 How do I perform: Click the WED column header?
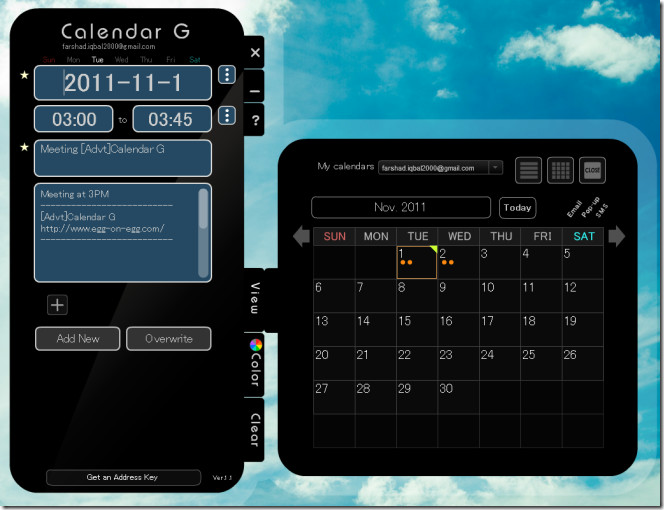(459, 236)
